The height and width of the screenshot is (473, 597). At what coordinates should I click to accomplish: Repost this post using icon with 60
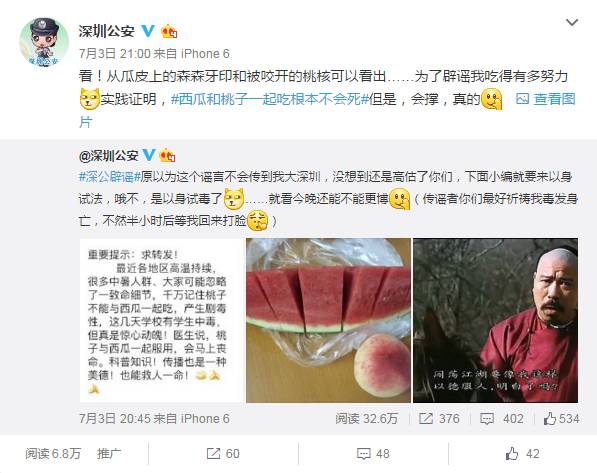click(223, 454)
